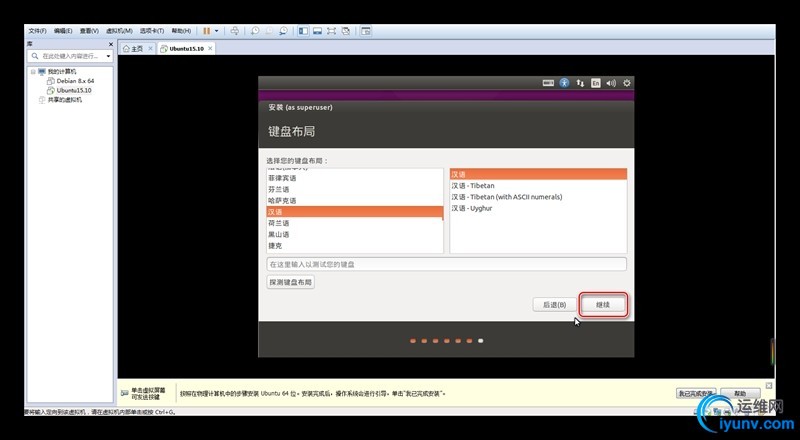Viewport: 800px width, 440px height.
Task: Open the 选项卡(T) menu
Action: click(152, 31)
